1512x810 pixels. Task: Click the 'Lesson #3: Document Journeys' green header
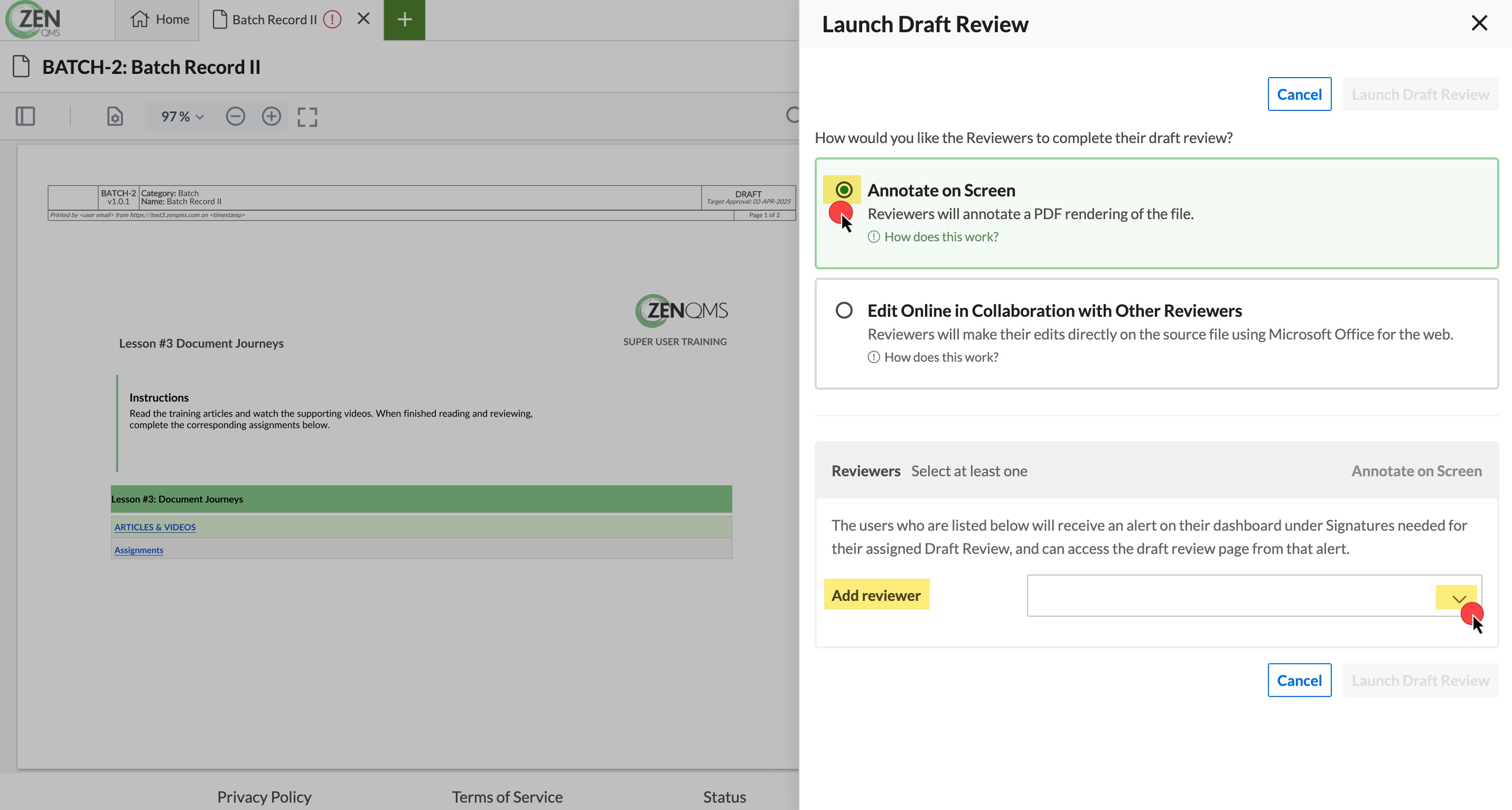tap(422, 498)
